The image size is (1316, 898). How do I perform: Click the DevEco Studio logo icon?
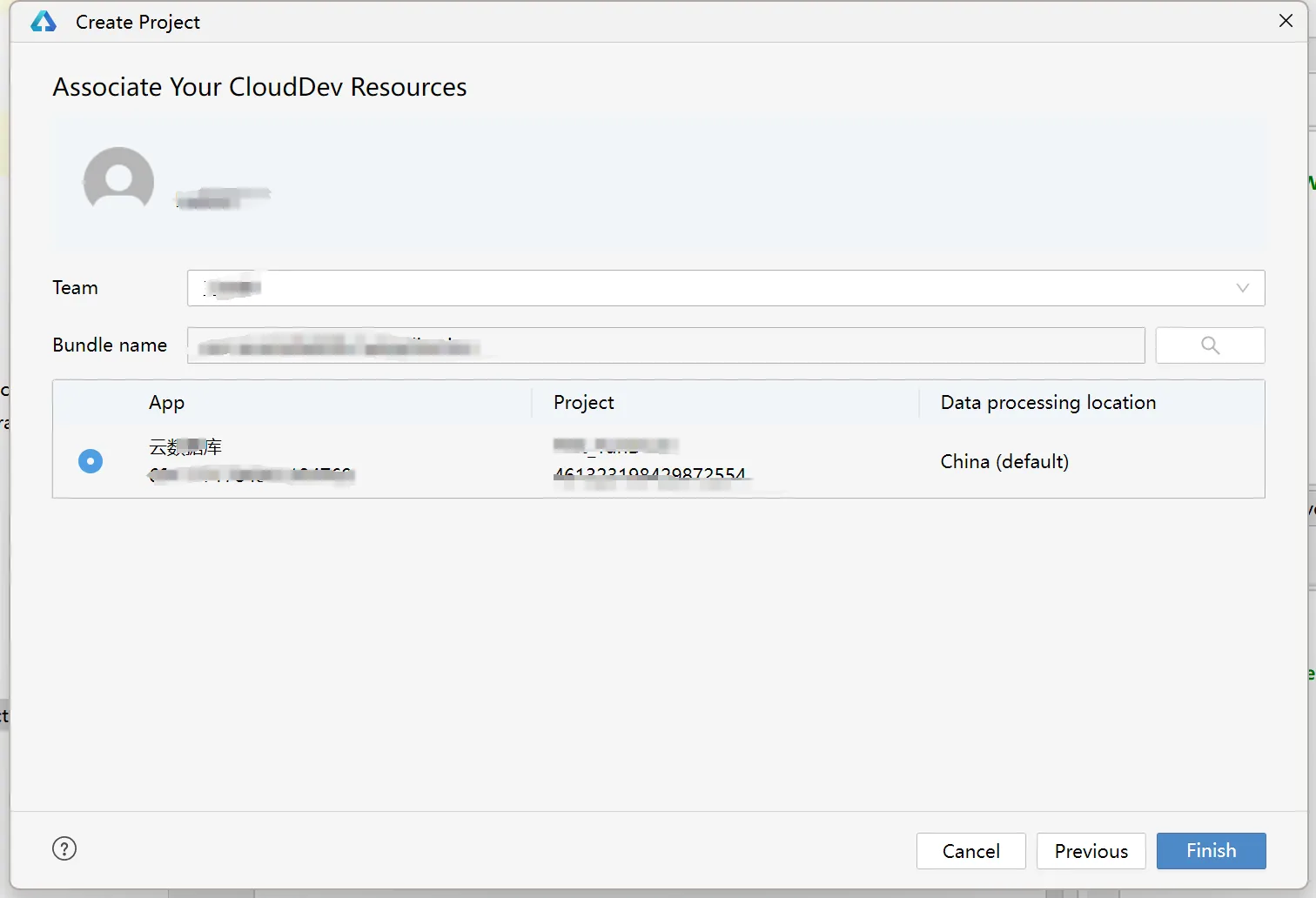tap(43, 22)
